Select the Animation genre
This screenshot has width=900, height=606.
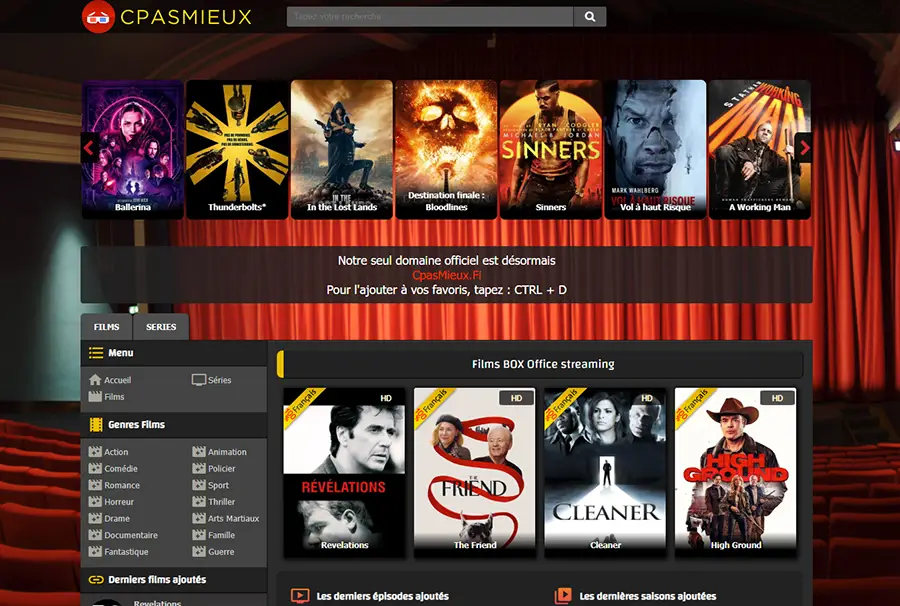click(227, 452)
